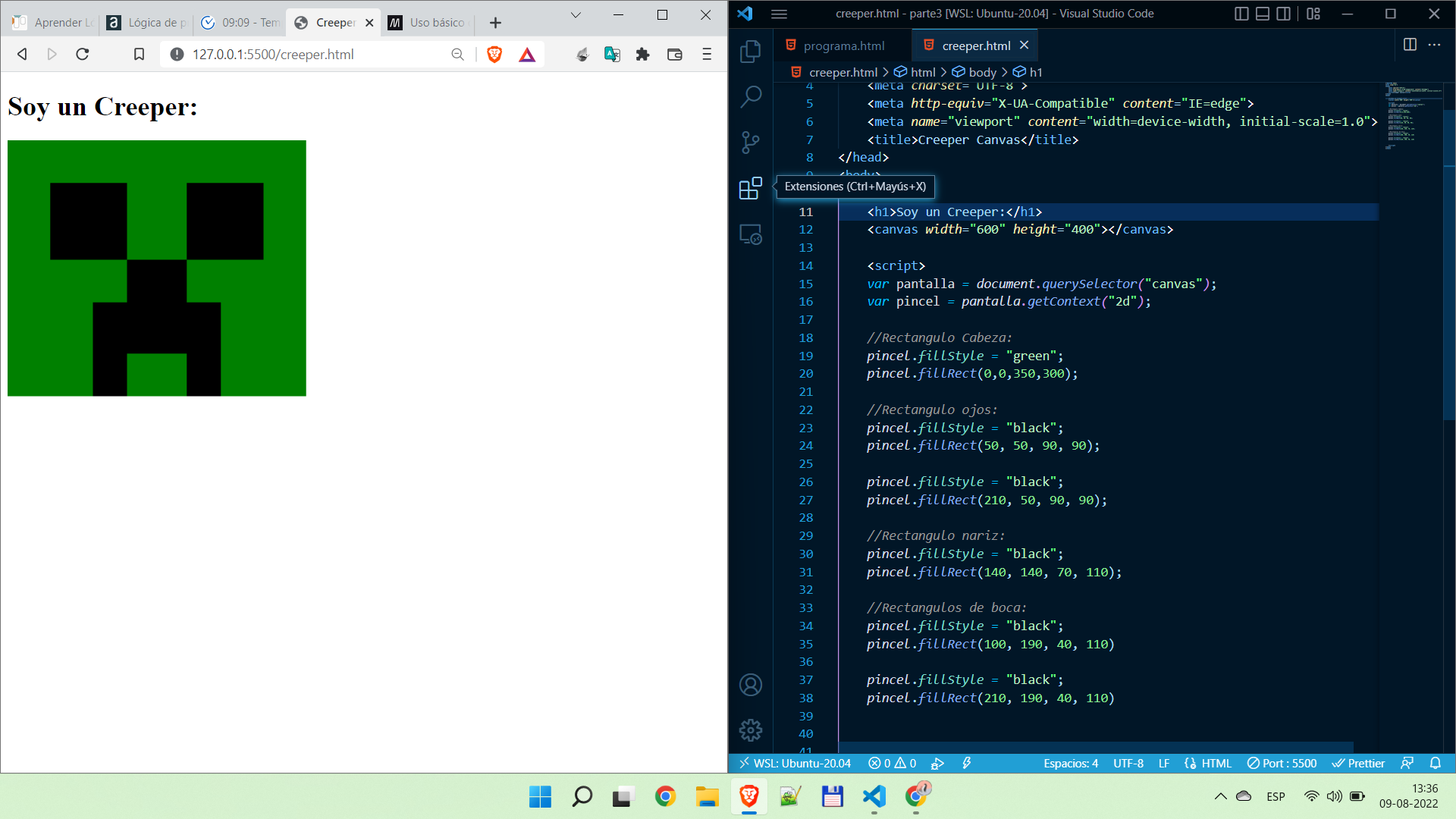Screen dimensions: 1456x819
Task: Close the Creeper browser tab
Action: tap(369, 23)
